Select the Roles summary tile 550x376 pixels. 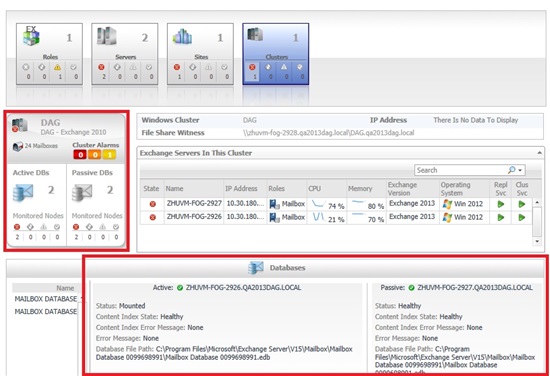pos(49,54)
